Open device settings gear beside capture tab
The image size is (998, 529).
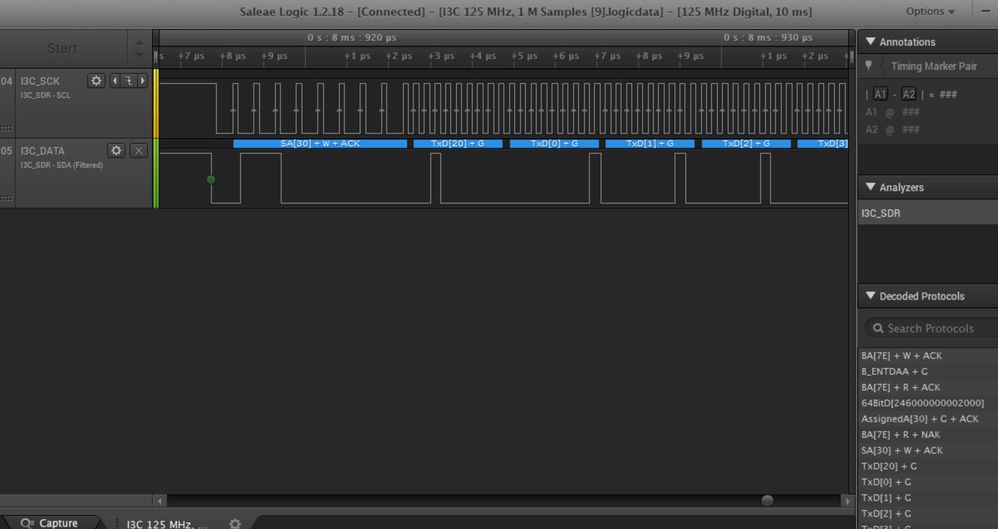235,523
